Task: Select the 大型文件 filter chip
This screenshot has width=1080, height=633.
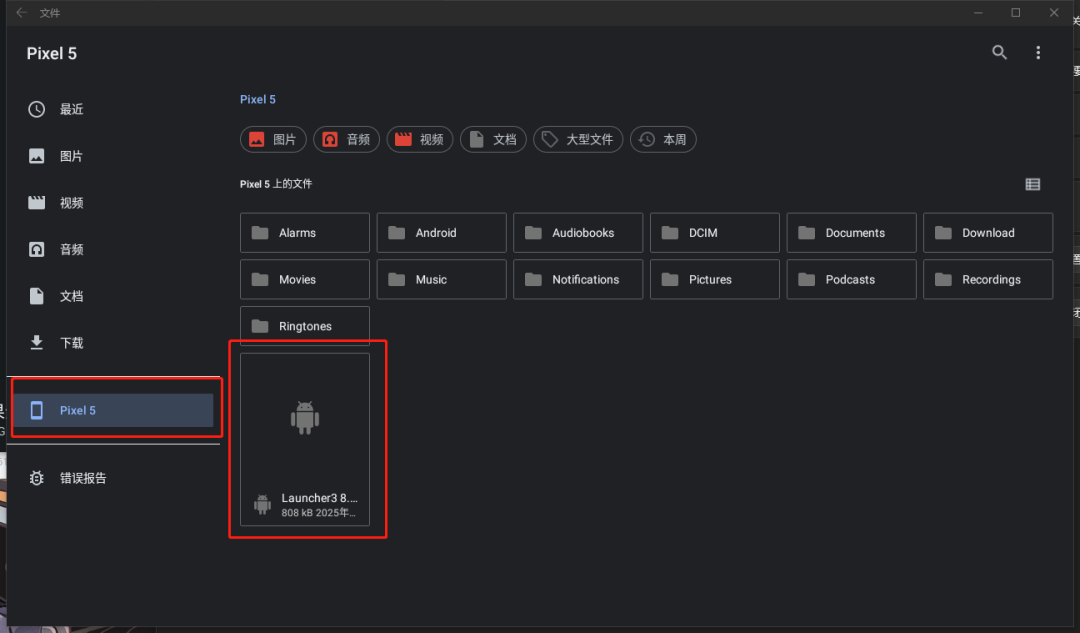Action: coord(578,140)
